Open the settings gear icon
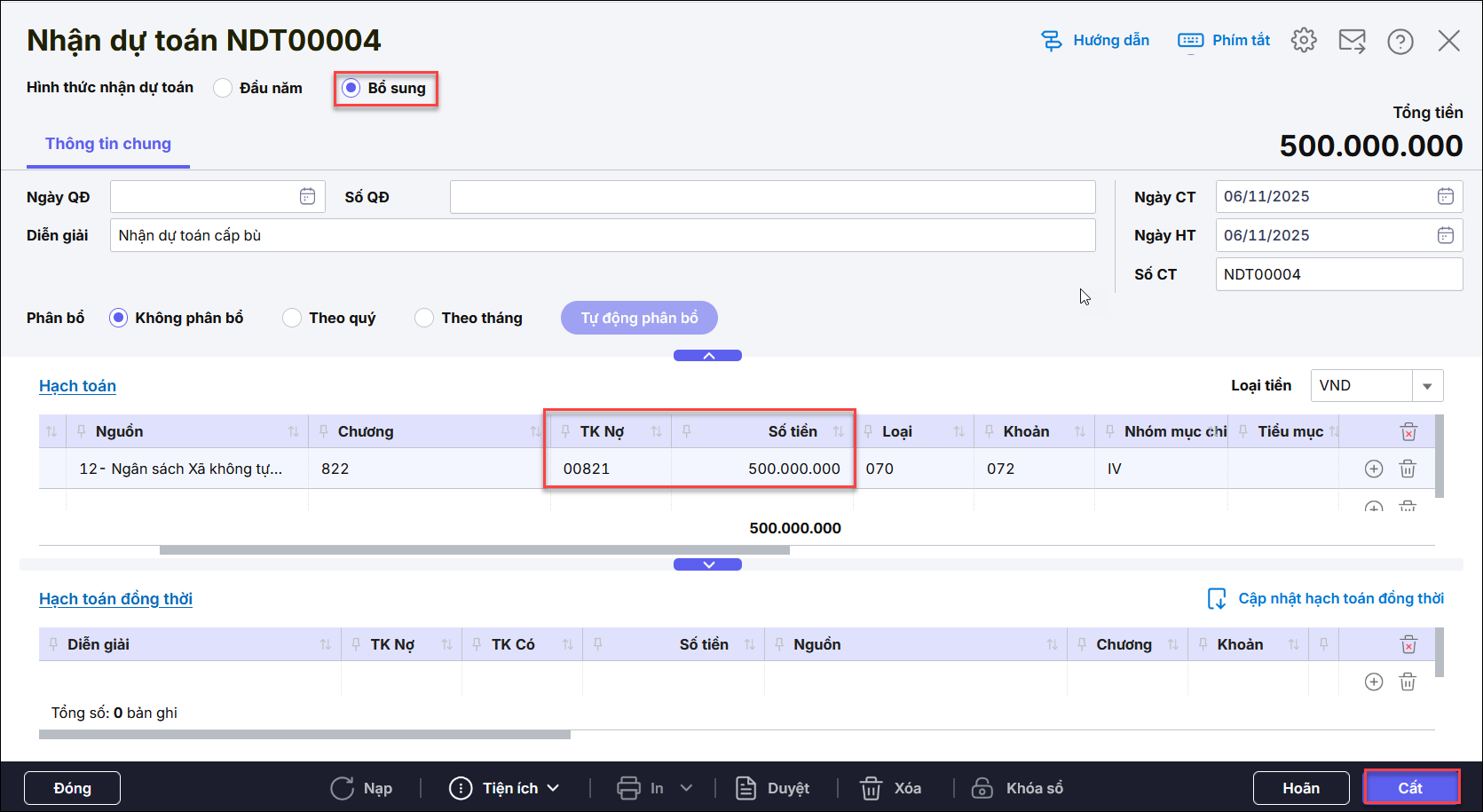1483x812 pixels. tap(1303, 41)
